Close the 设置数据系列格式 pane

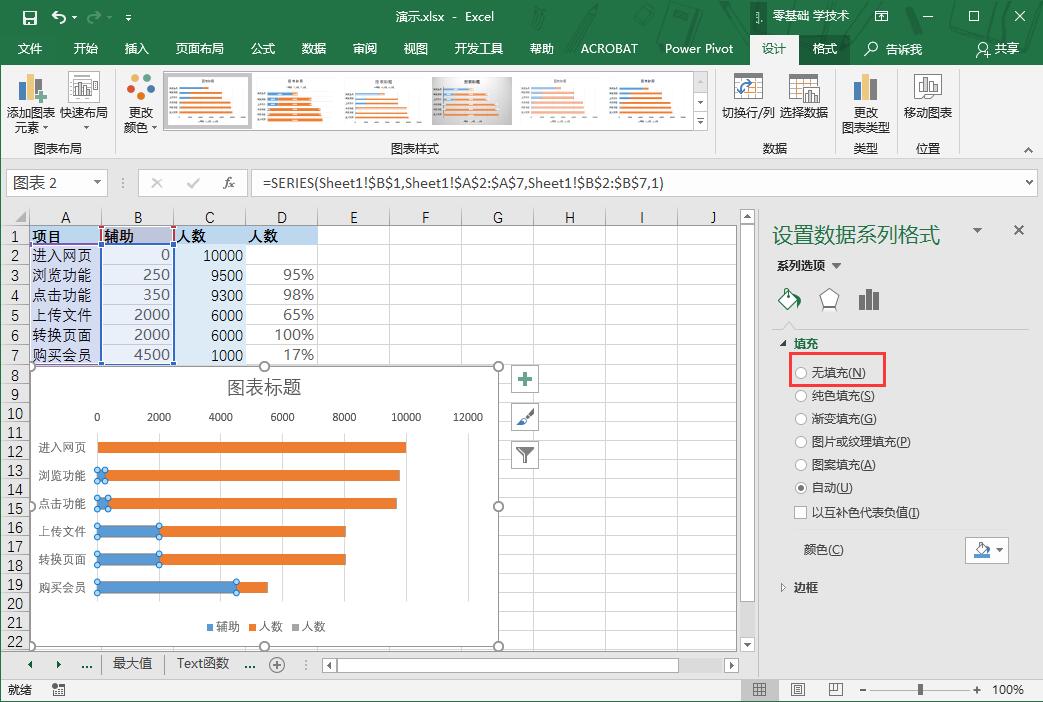1018,230
